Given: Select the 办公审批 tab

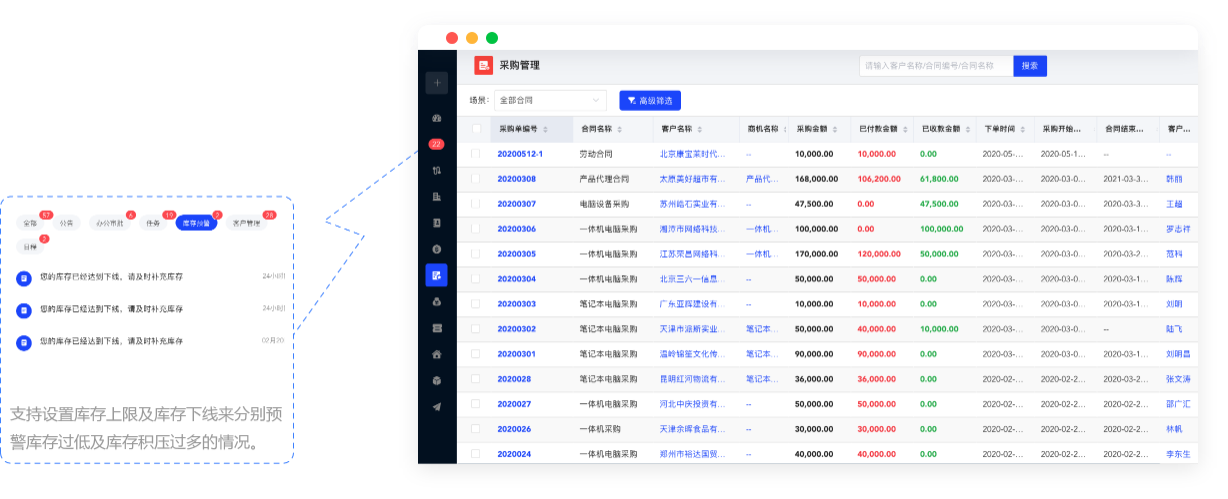Looking at the screenshot, I should pyautogui.click(x=108, y=223).
